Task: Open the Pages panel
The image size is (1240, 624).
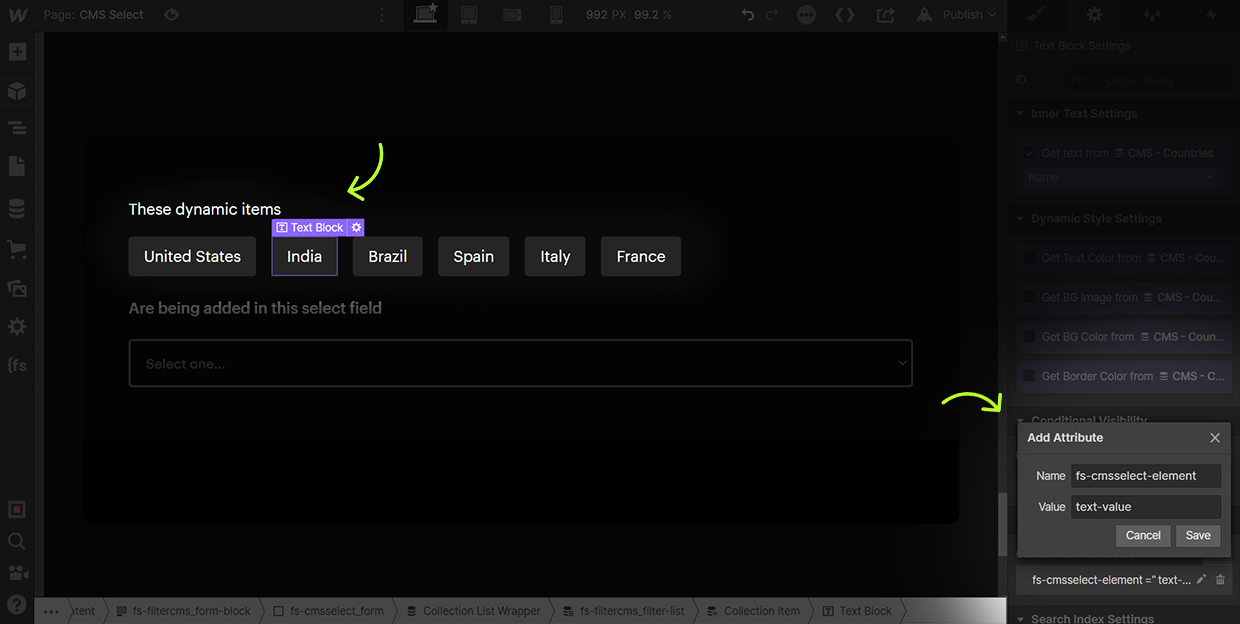Action: coord(17,167)
